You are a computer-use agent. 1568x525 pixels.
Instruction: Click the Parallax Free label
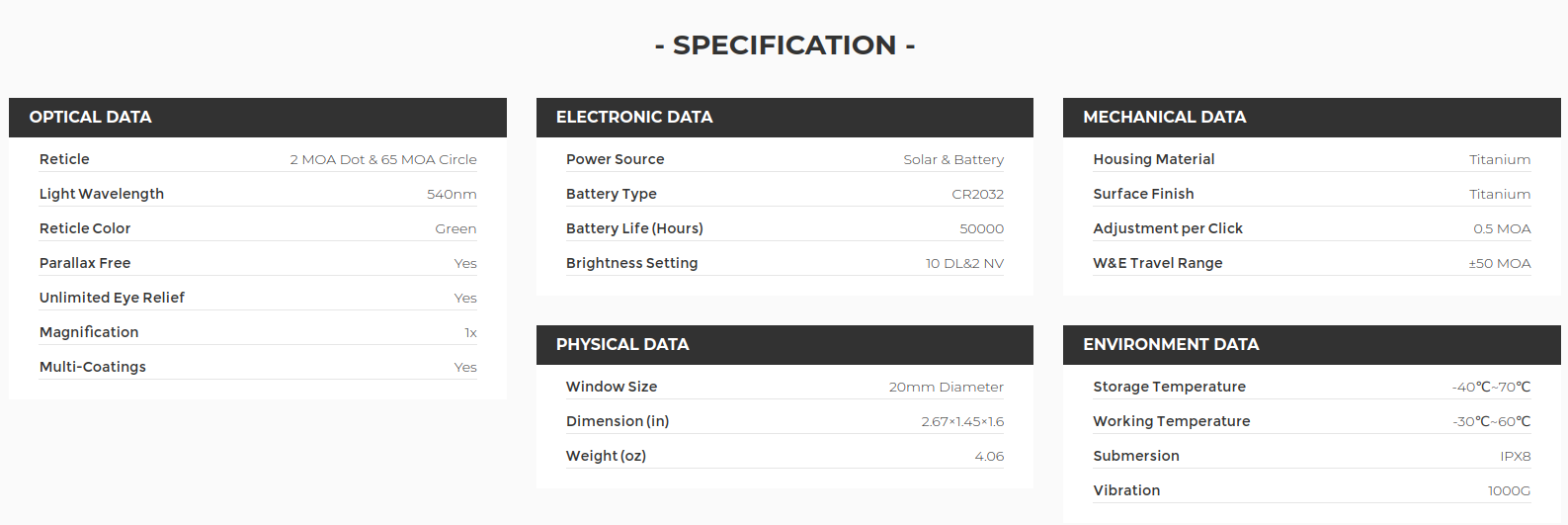85,263
